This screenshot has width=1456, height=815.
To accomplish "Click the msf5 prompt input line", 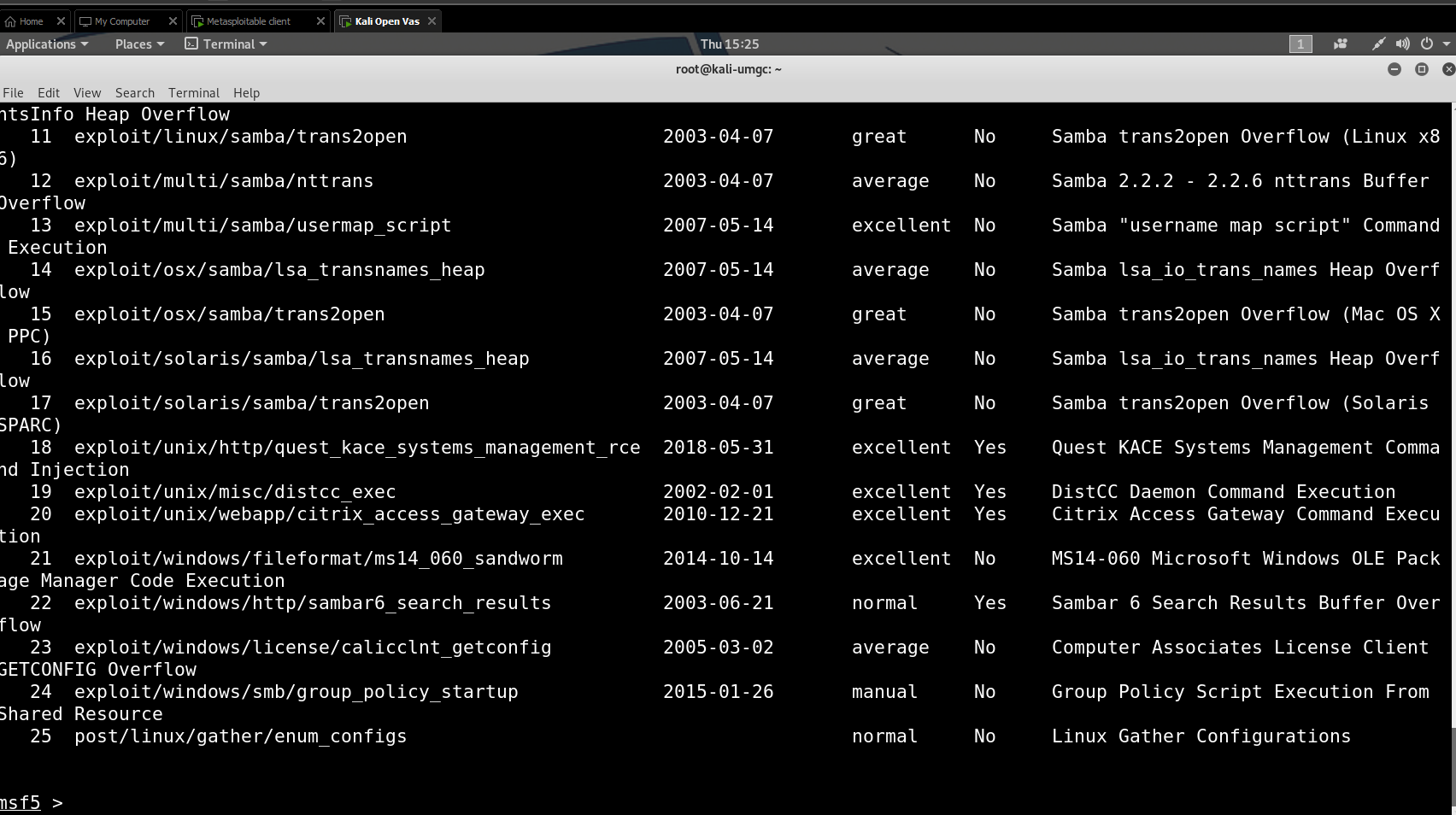I will [726, 803].
